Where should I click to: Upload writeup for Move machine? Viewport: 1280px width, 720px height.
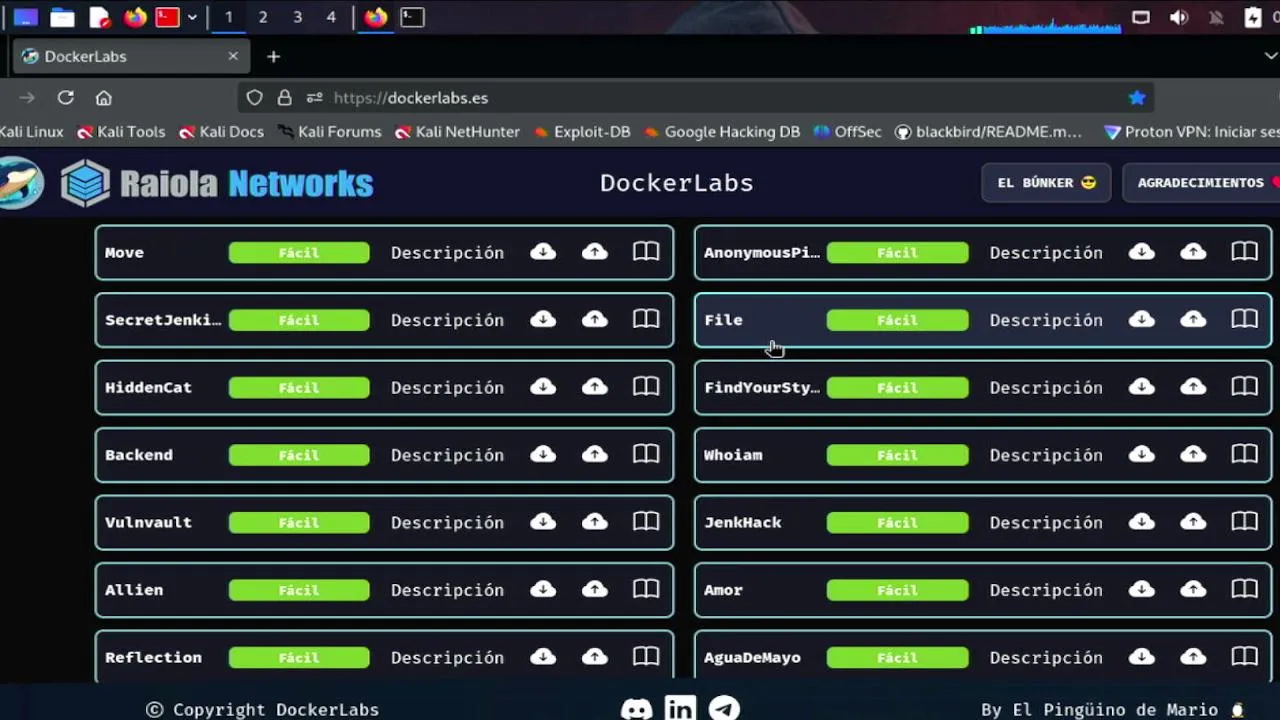[x=595, y=252]
